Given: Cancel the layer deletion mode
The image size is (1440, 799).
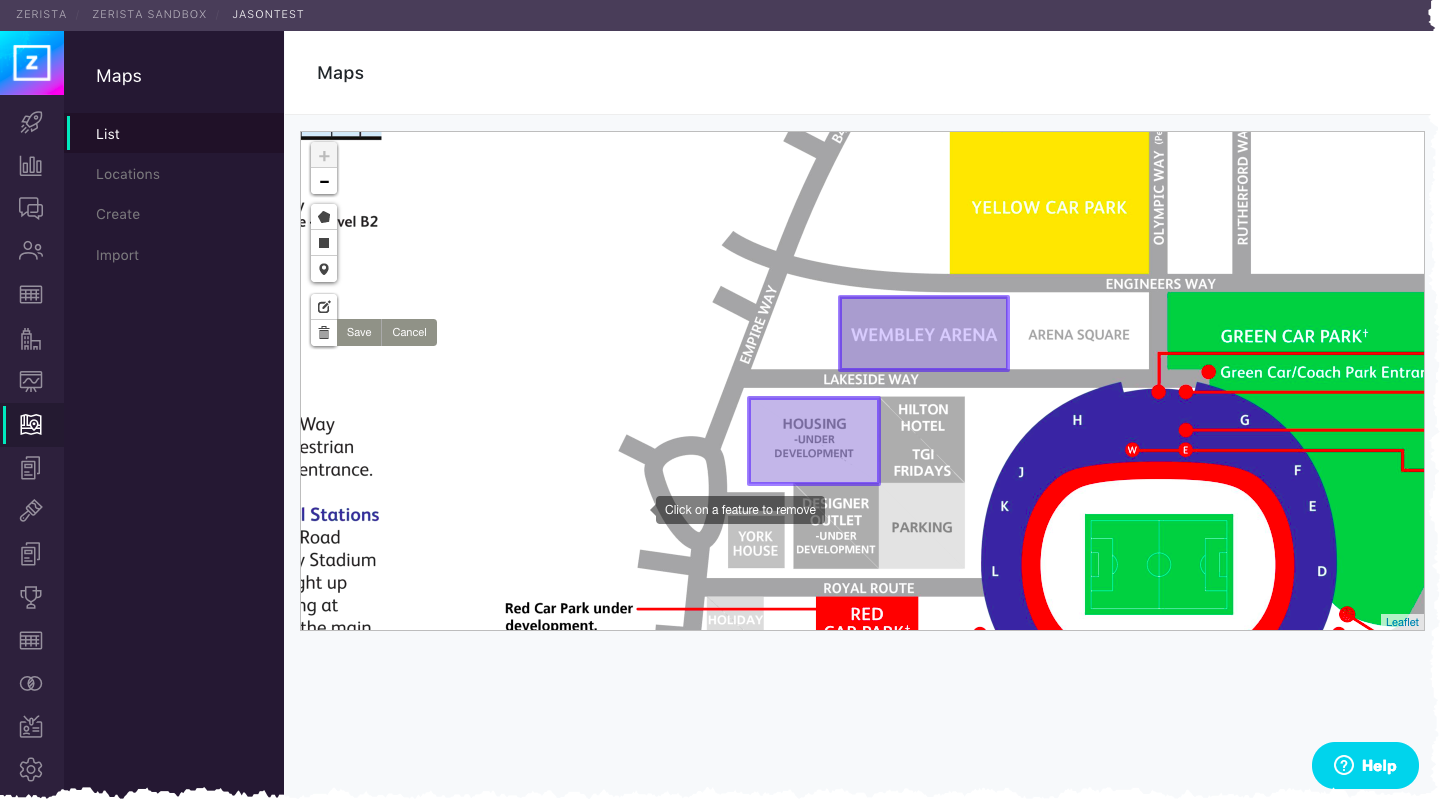Looking at the screenshot, I should [409, 332].
